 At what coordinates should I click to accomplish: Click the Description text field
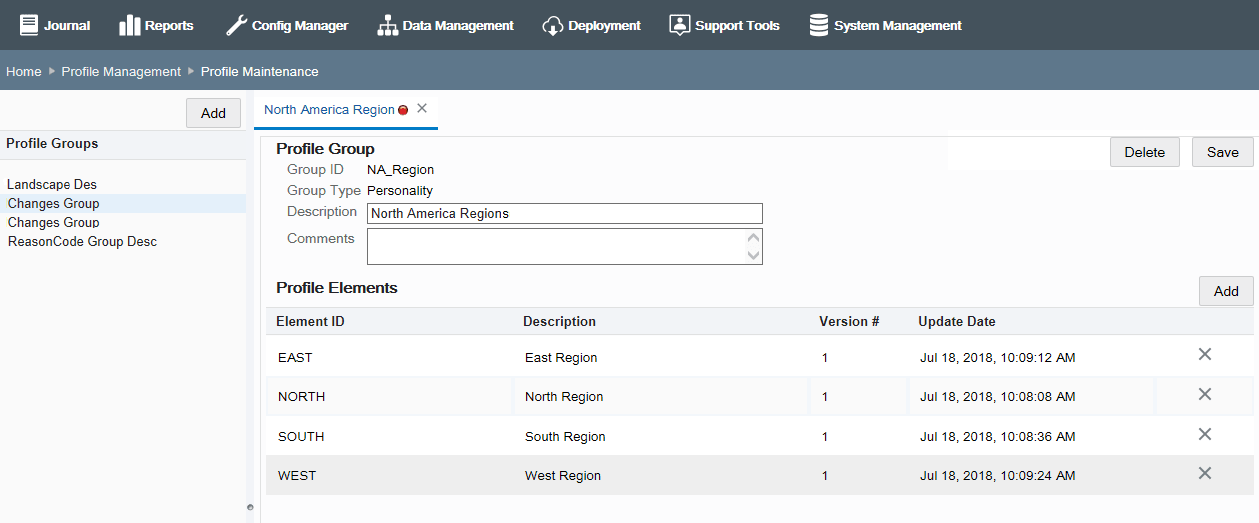click(x=564, y=213)
